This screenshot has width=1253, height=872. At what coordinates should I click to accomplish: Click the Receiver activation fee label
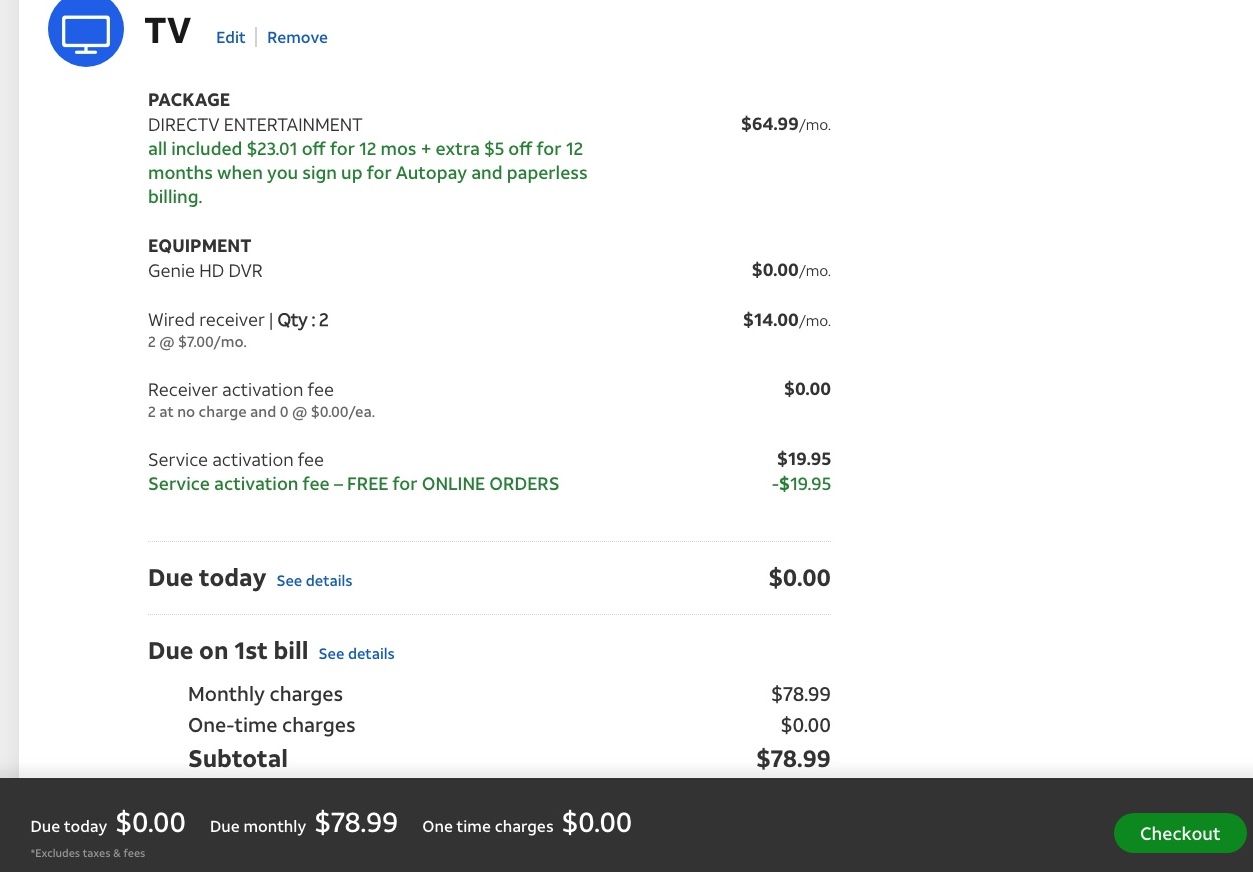[x=241, y=390]
